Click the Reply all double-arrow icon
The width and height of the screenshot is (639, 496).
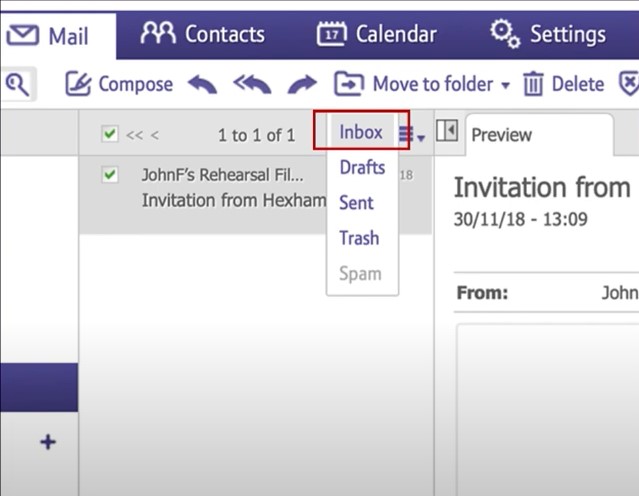click(252, 84)
